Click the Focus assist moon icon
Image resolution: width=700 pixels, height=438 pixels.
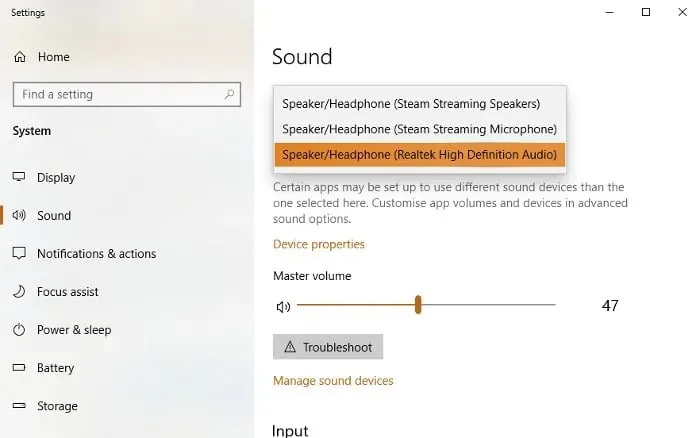click(x=19, y=292)
